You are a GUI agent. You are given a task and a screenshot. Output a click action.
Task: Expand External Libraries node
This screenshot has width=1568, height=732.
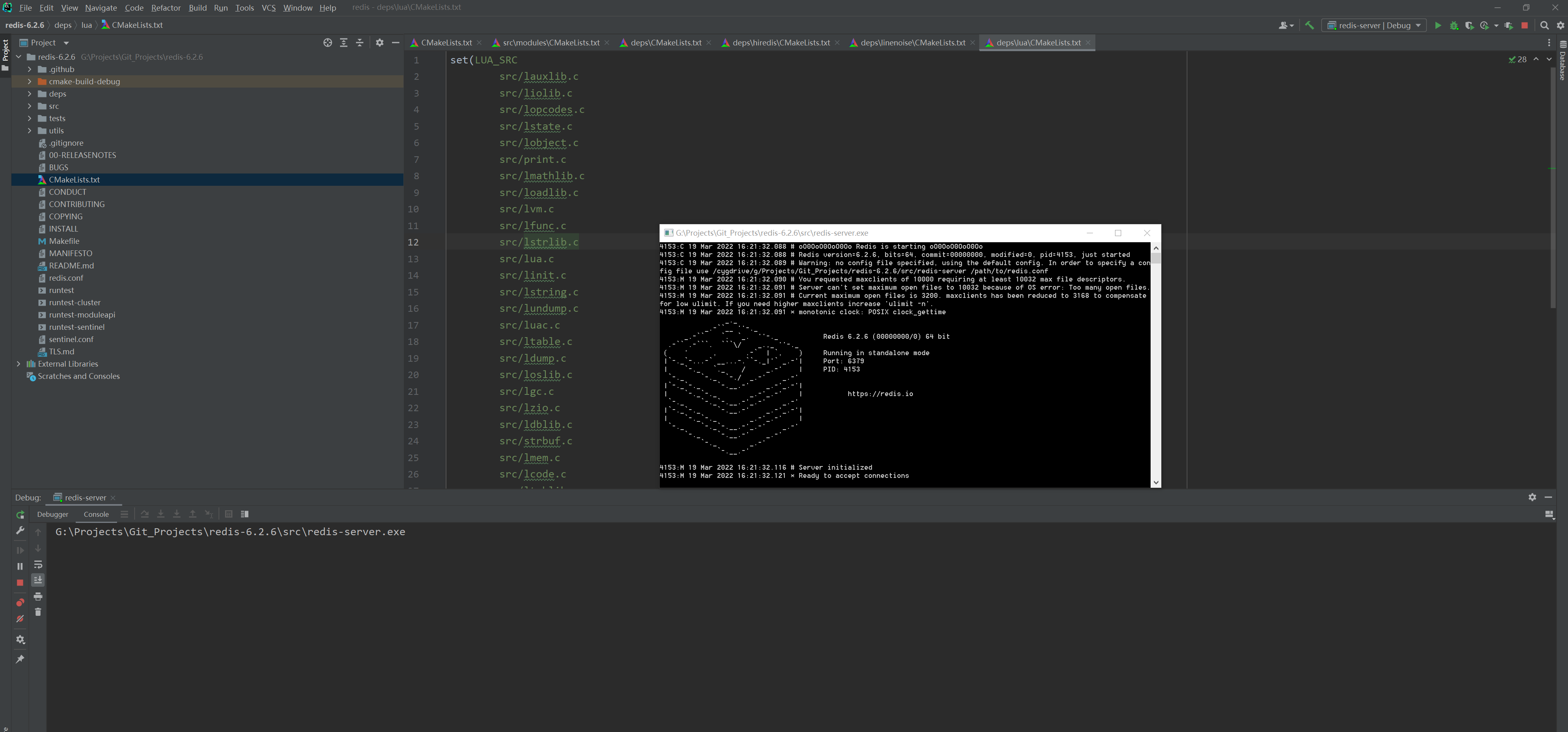tap(18, 364)
